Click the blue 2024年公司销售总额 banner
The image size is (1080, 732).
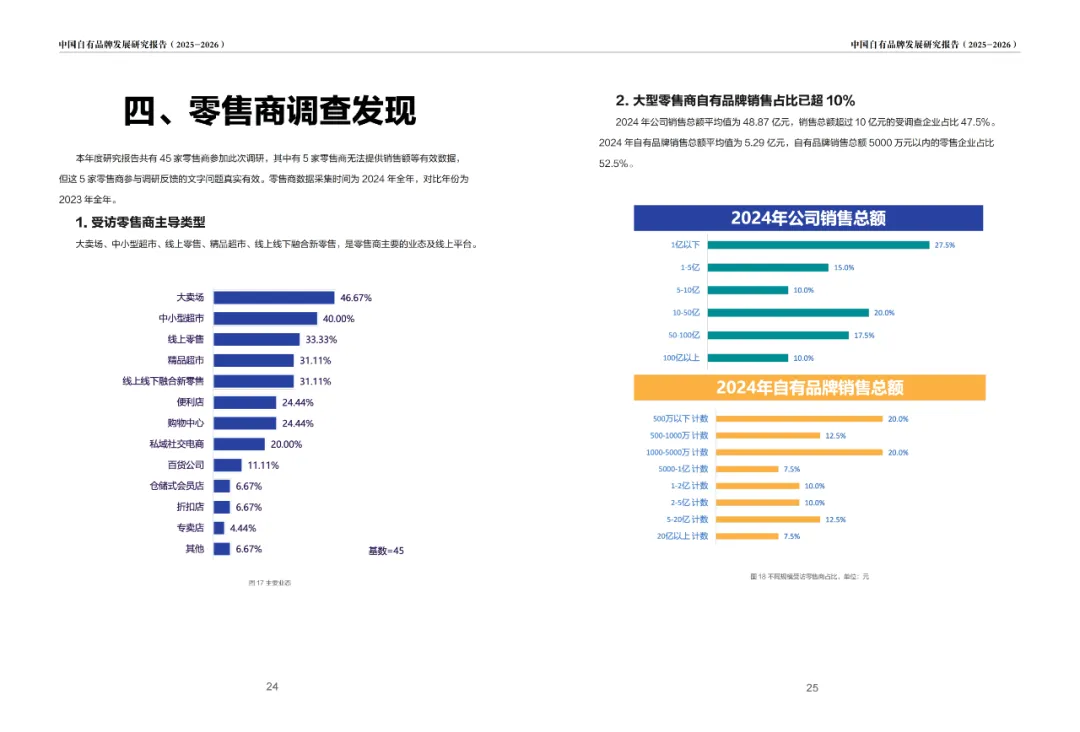[x=808, y=218]
